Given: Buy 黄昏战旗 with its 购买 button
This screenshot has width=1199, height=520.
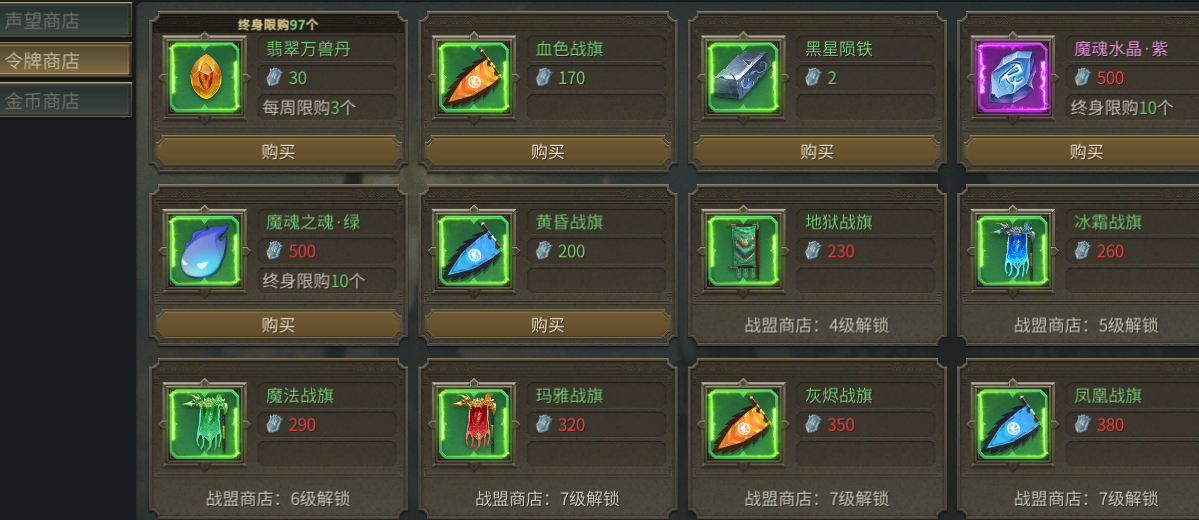Looking at the screenshot, I should point(548,325).
